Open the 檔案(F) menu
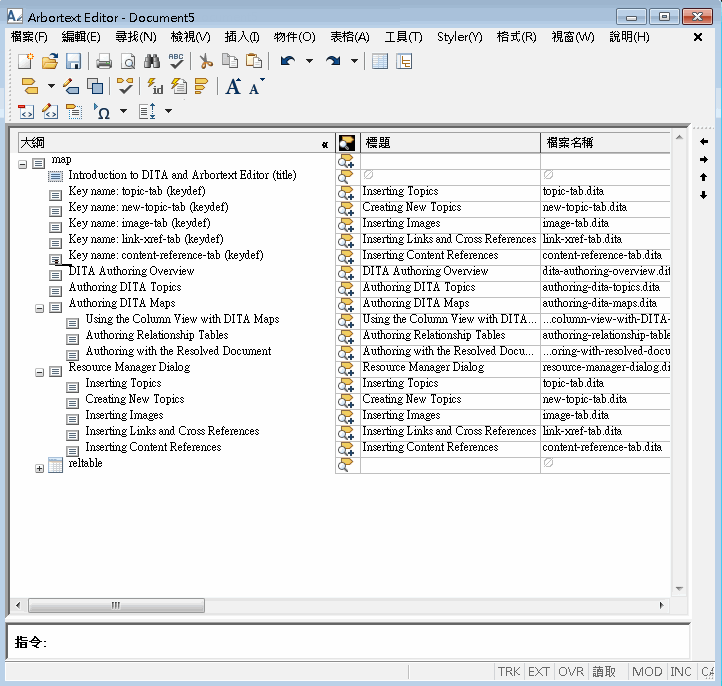 coord(29,37)
